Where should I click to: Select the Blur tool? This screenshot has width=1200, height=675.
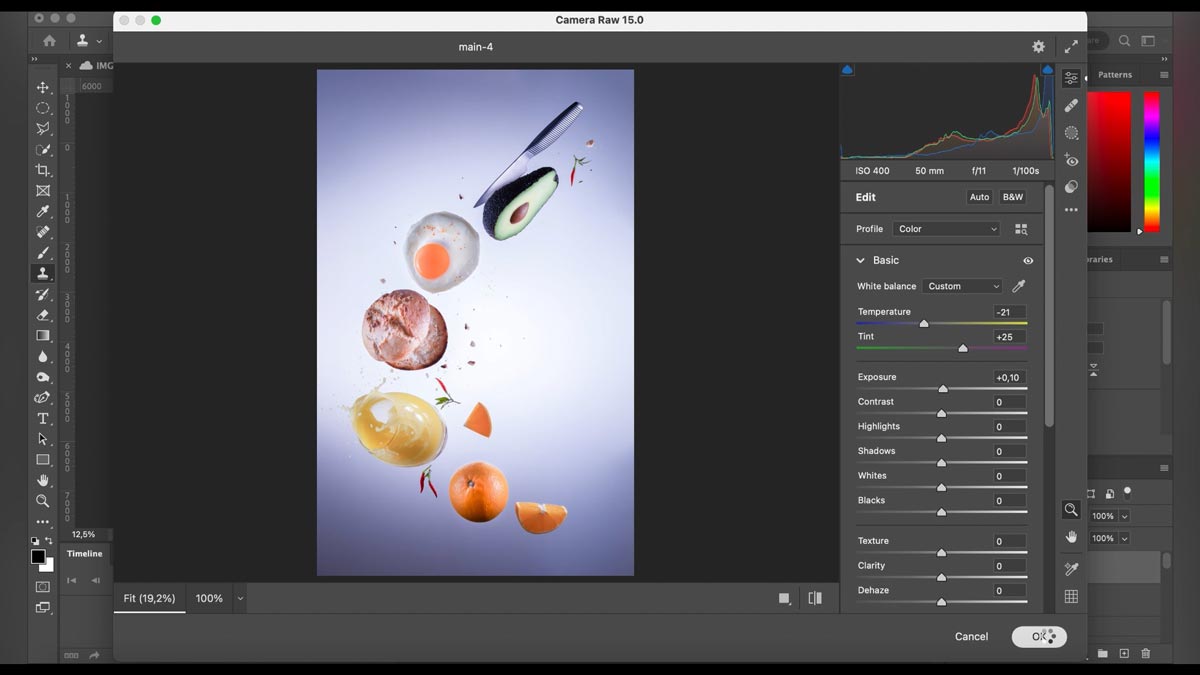pyautogui.click(x=43, y=356)
